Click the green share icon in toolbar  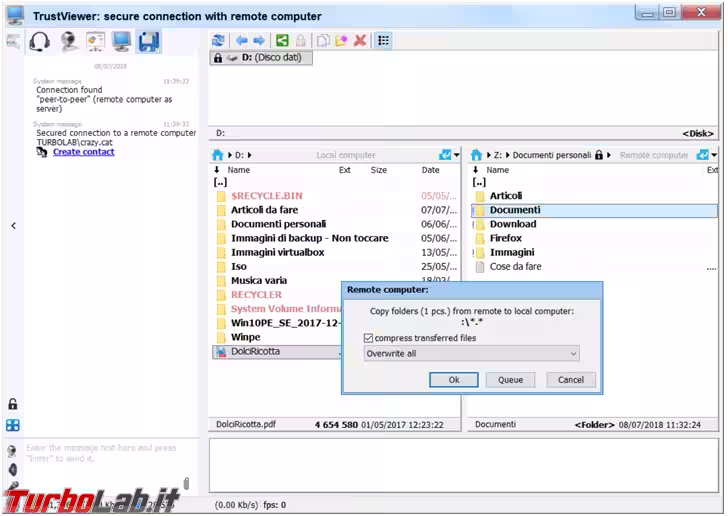pos(282,40)
